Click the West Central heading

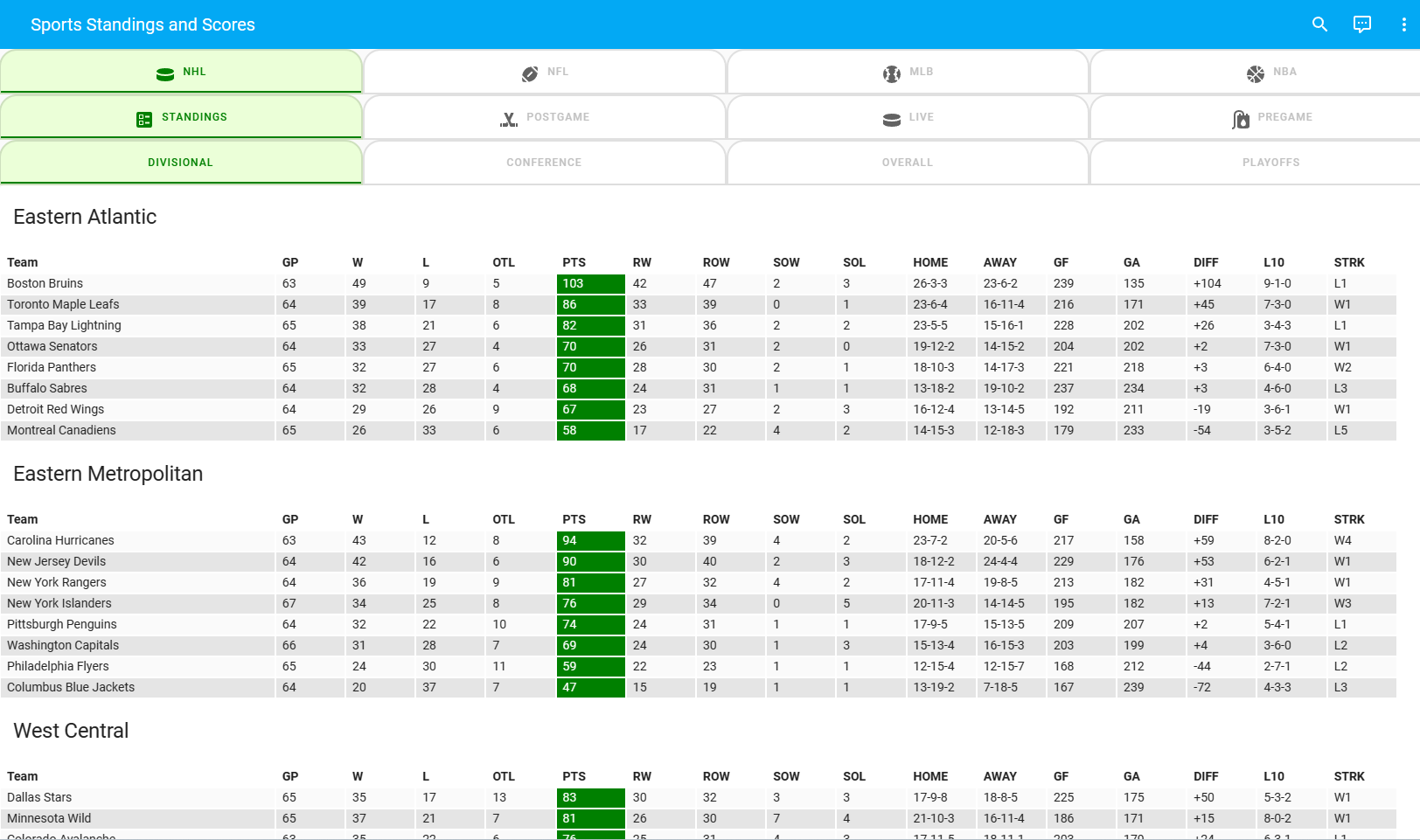click(71, 731)
